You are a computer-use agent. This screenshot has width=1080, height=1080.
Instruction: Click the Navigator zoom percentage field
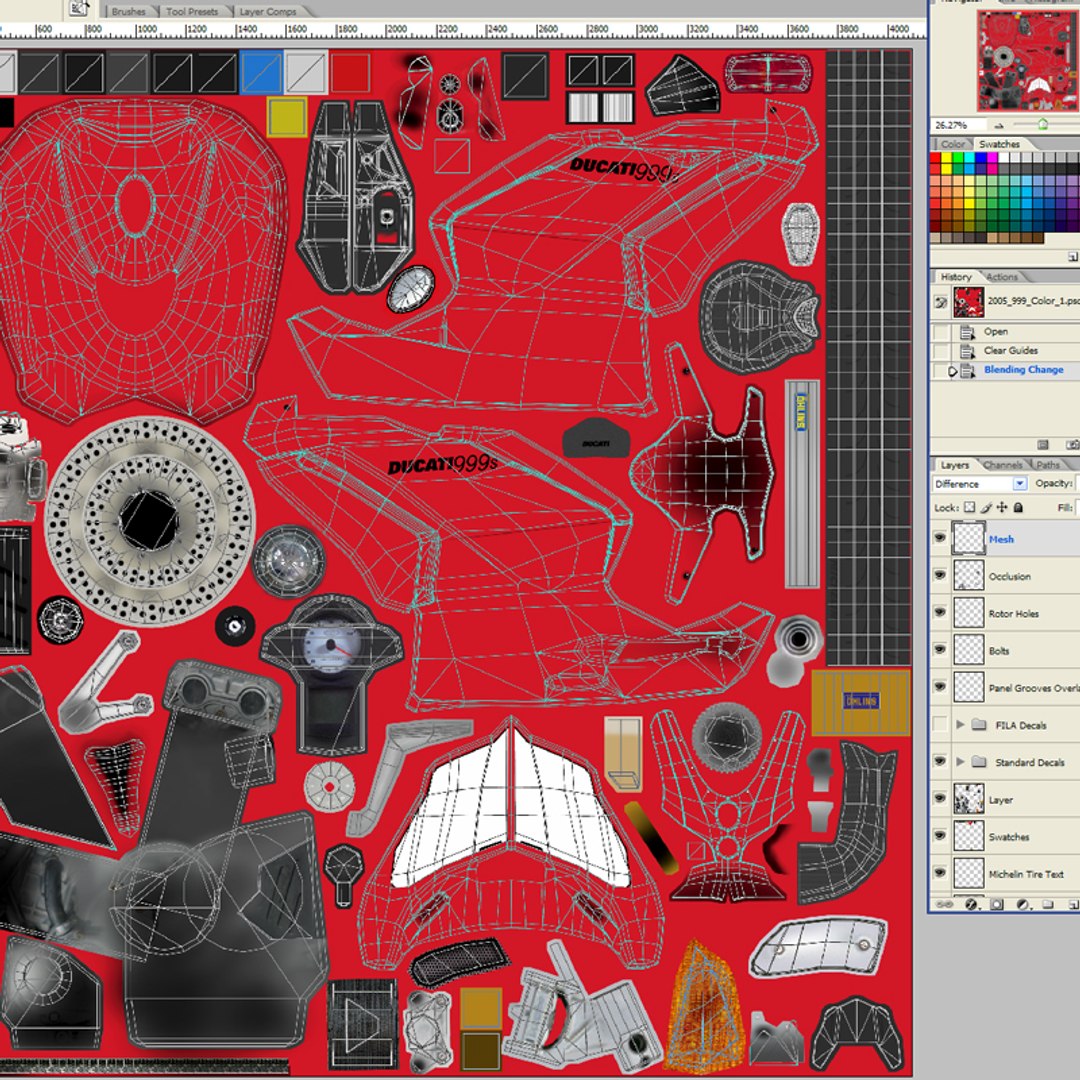(958, 125)
